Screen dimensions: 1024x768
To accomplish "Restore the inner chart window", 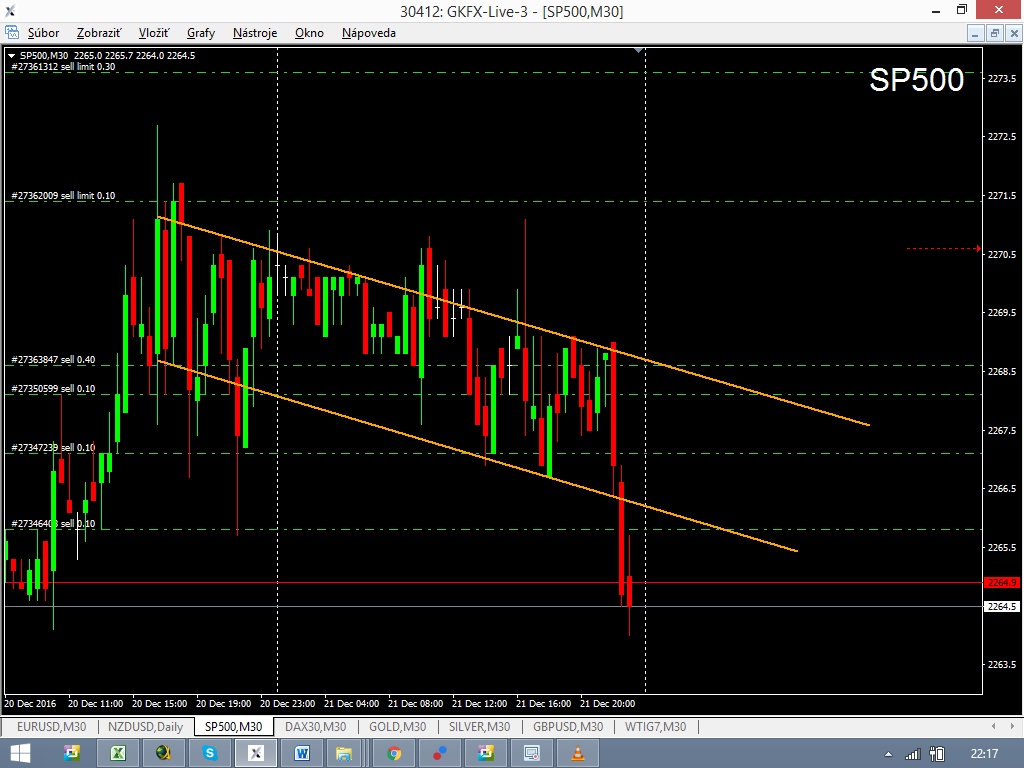I will [995, 33].
